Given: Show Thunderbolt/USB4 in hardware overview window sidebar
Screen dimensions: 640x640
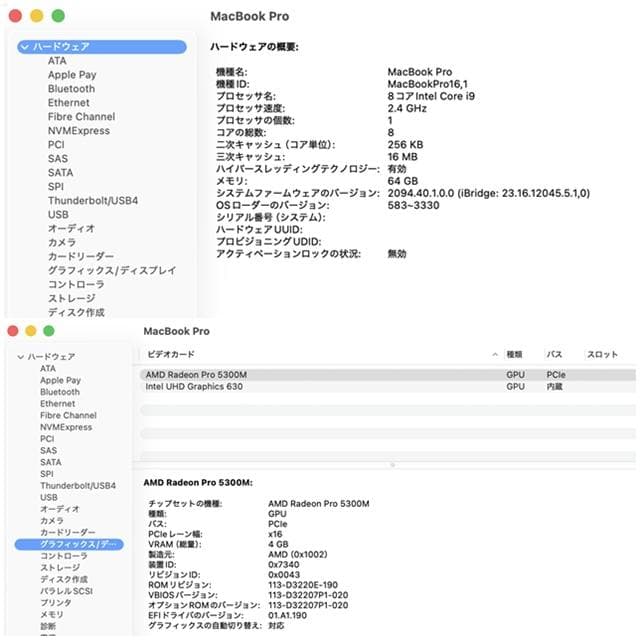Looking at the screenshot, I should pyautogui.click(x=93, y=200).
